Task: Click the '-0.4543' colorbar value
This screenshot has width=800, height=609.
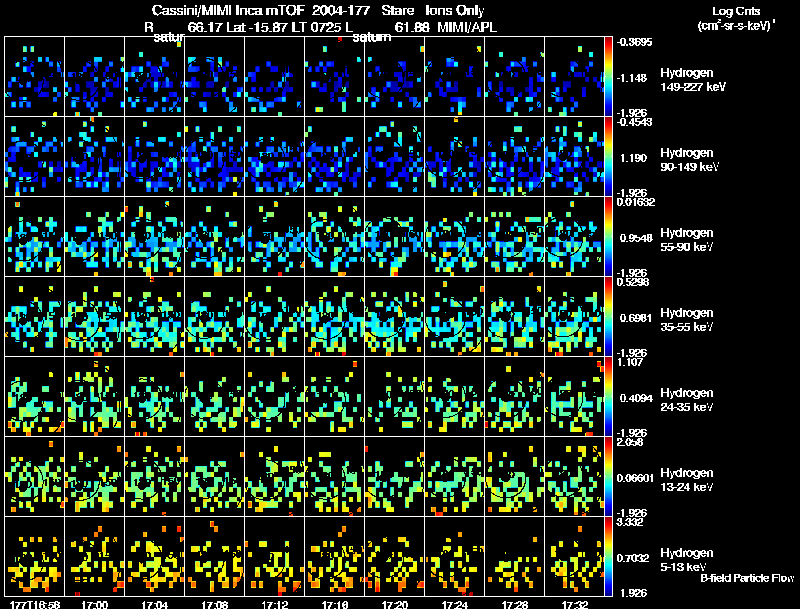Action: (634, 122)
